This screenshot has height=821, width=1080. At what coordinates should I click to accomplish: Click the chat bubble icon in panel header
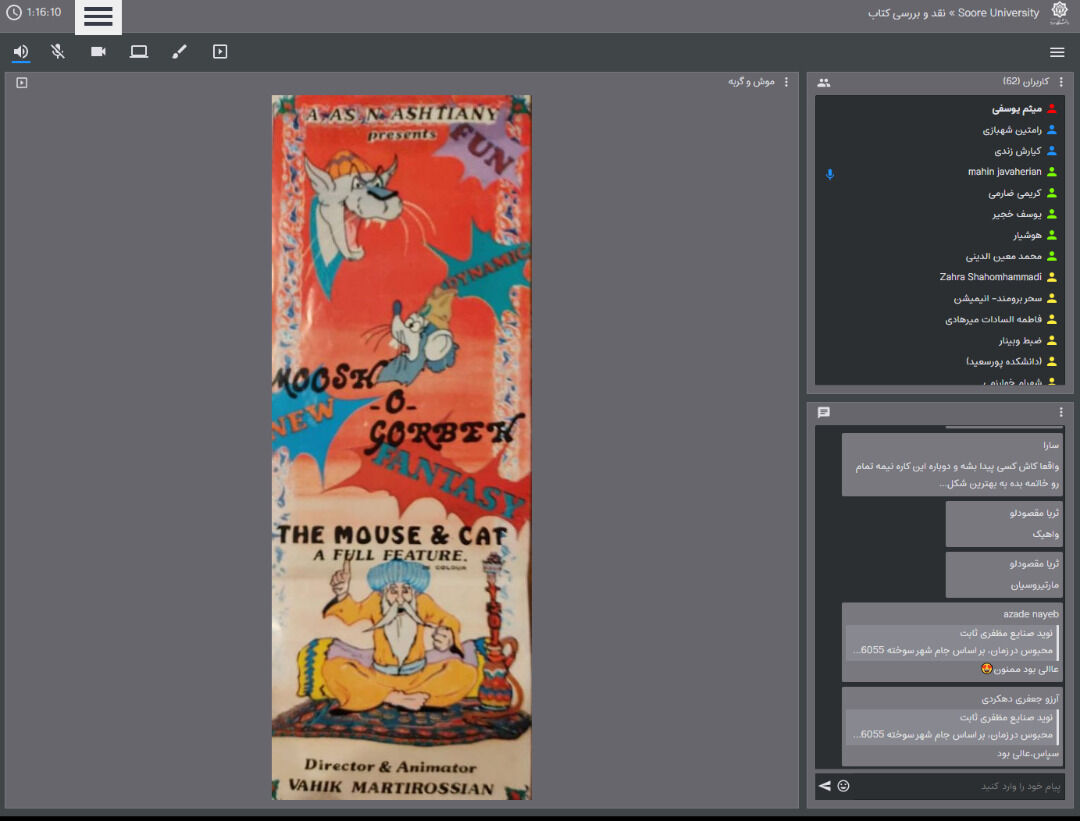(x=824, y=412)
